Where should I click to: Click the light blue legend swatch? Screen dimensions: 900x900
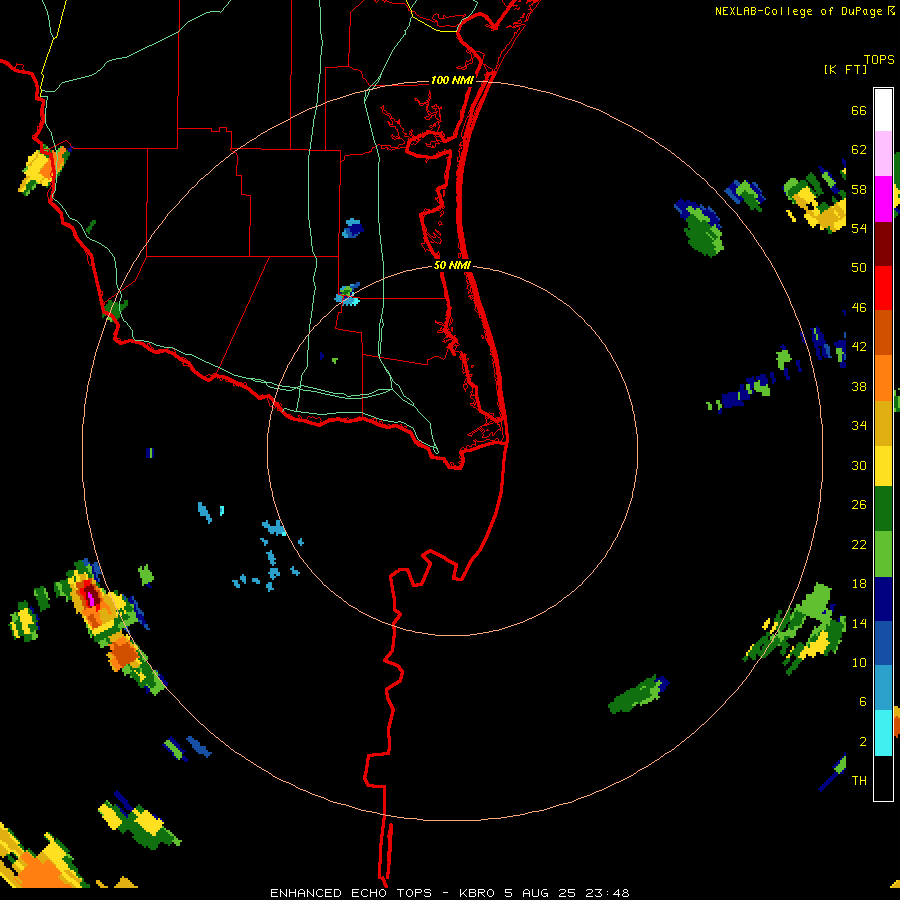tap(883, 688)
